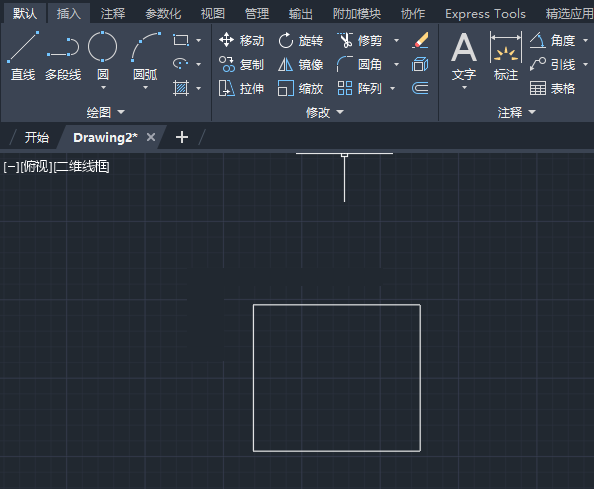
Task: Select the vertical line in canvas
Action: 344,180
